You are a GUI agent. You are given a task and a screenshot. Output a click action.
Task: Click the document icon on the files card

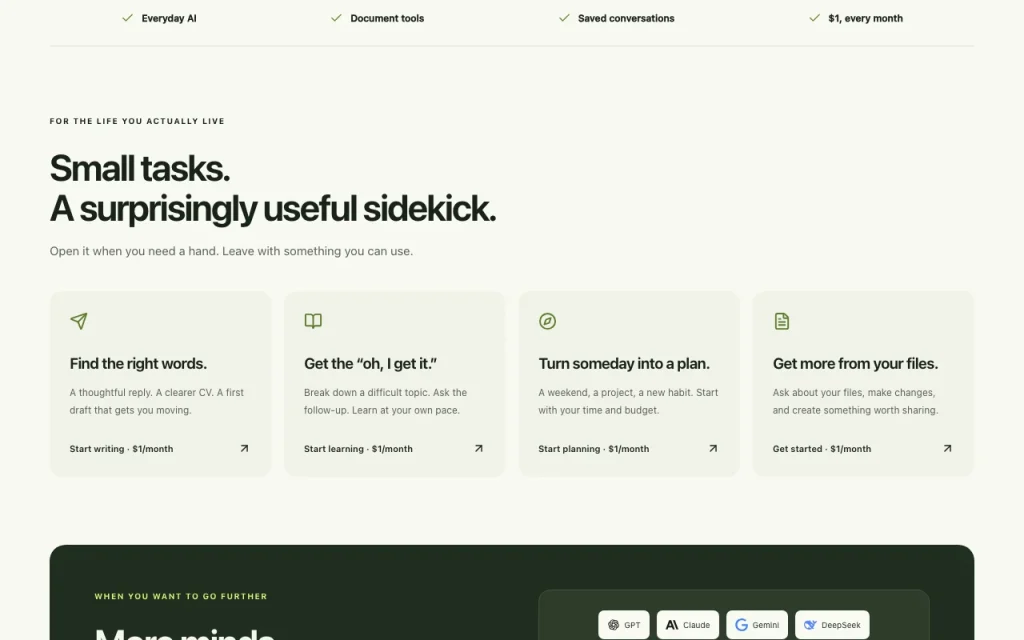[782, 321]
